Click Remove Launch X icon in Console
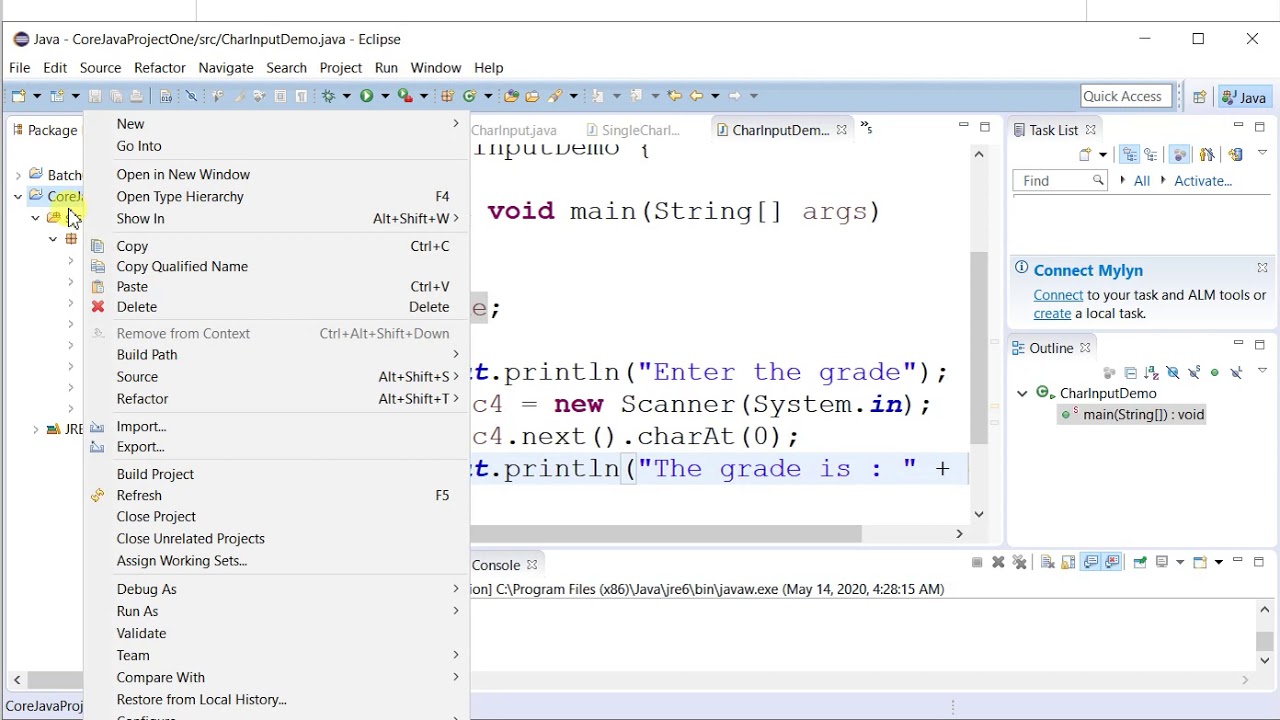The height and width of the screenshot is (720, 1280). (998, 562)
